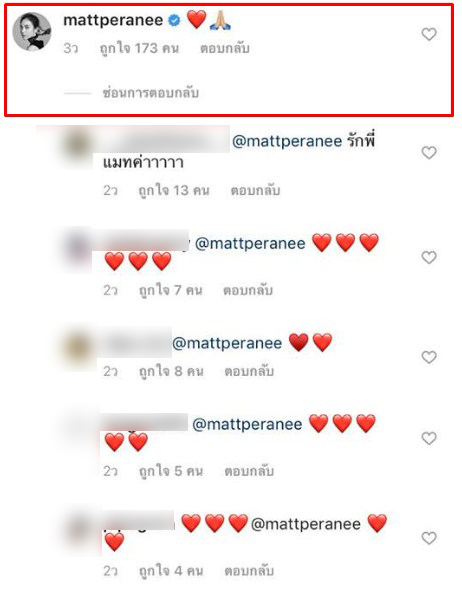Open @mattperanee mention in last reply
Screen dimensions: 462x600
[x=306, y=524]
